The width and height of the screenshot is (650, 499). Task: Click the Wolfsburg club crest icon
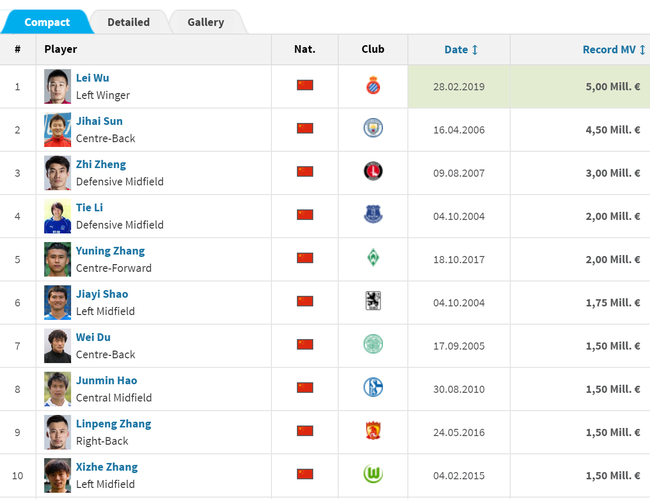click(373, 474)
